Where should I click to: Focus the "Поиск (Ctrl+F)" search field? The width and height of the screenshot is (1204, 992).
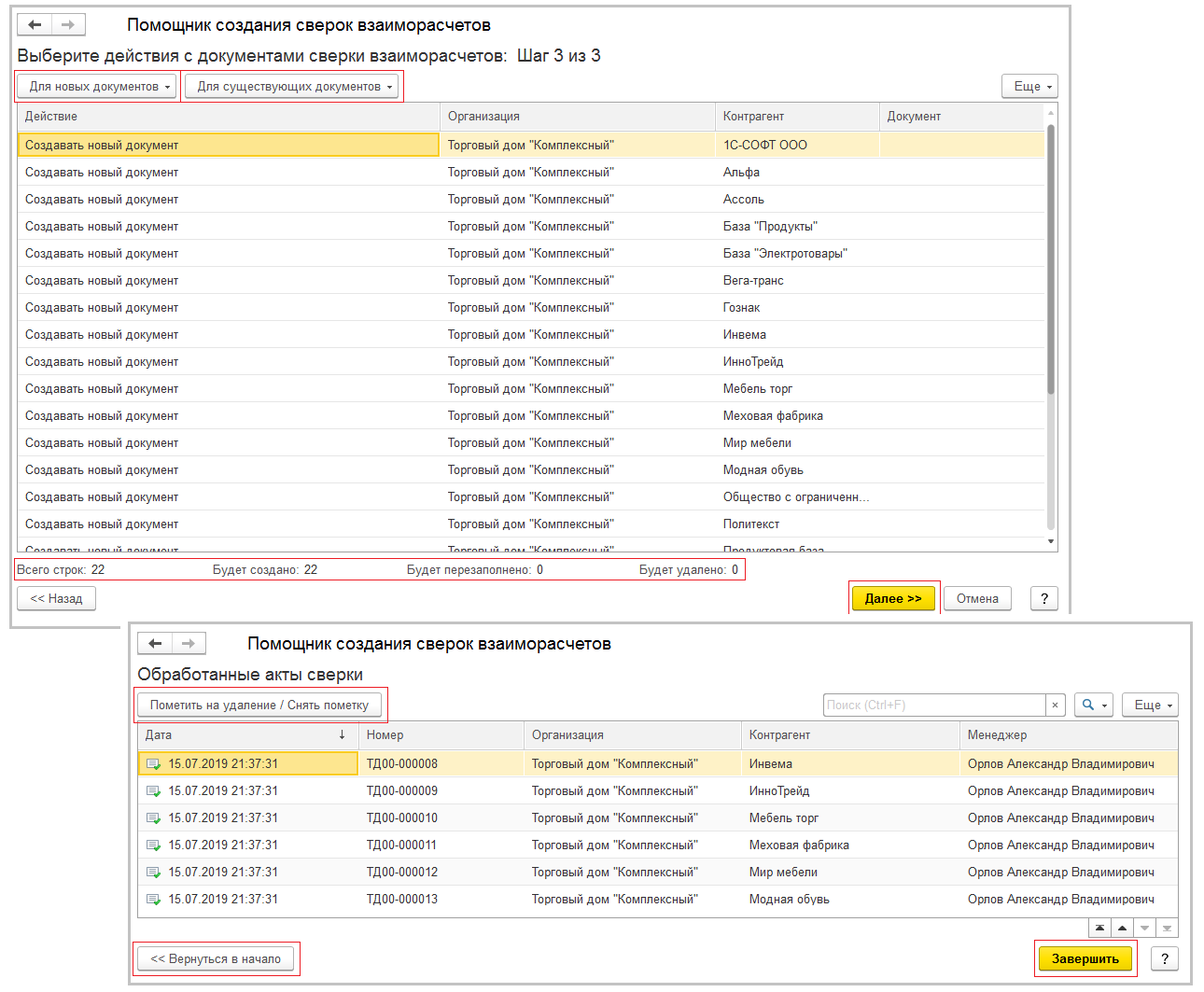coord(934,706)
